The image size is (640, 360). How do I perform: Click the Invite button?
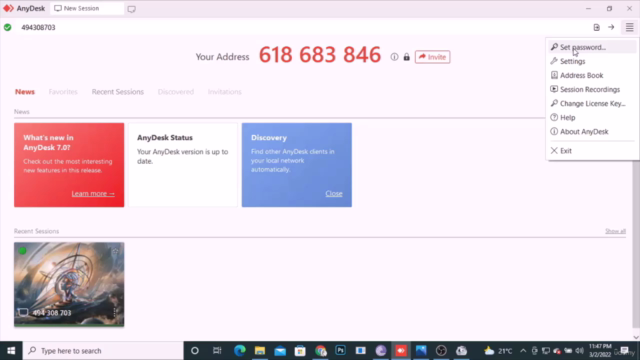(433, 57)
